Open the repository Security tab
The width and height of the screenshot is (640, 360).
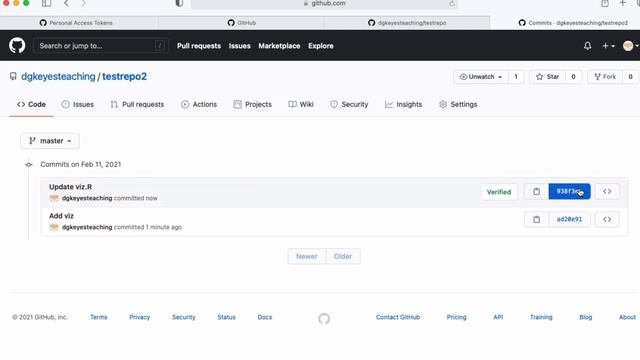point(349,104)
